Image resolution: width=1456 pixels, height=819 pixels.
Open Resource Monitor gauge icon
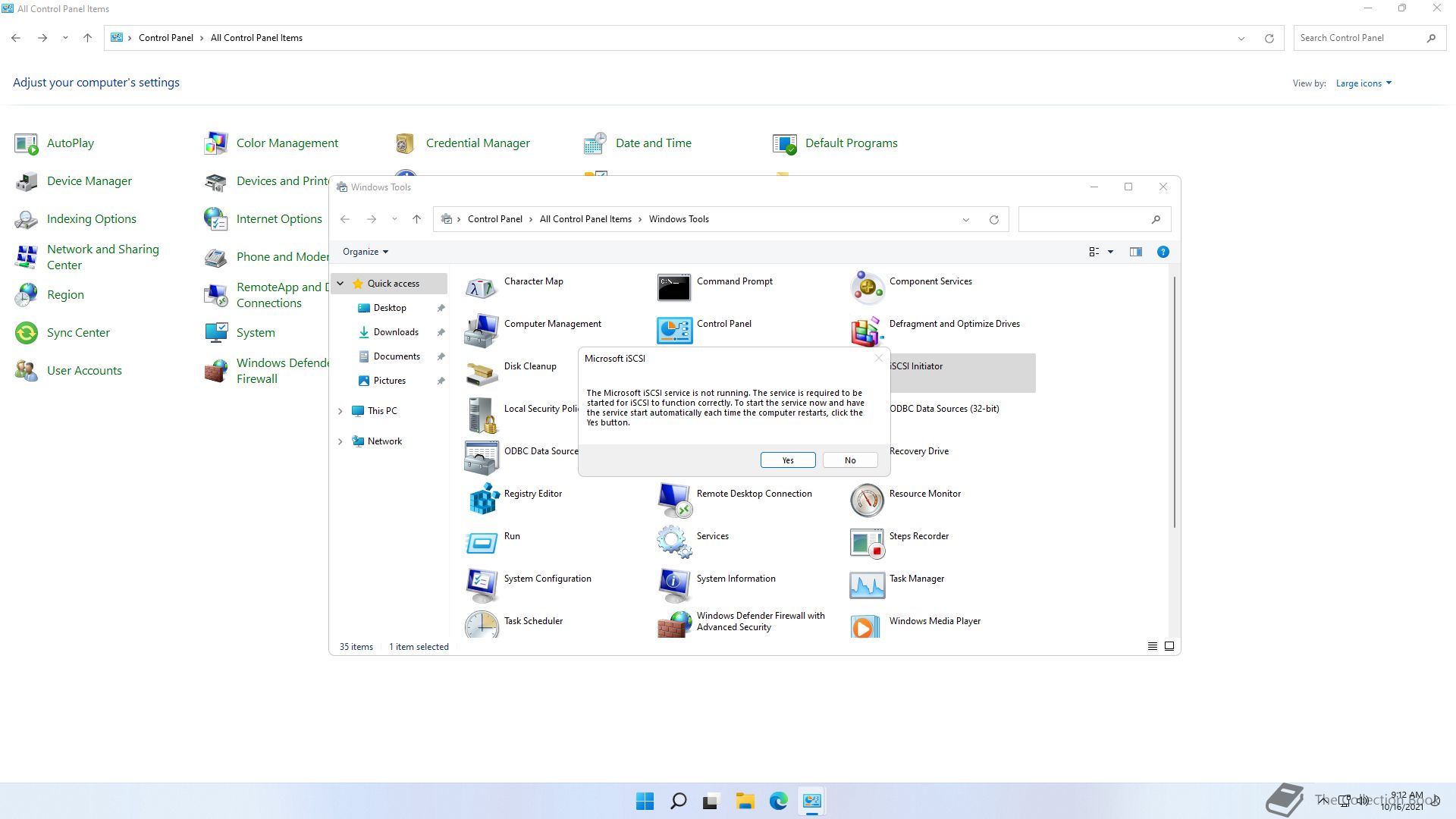(x=867, y=500)
